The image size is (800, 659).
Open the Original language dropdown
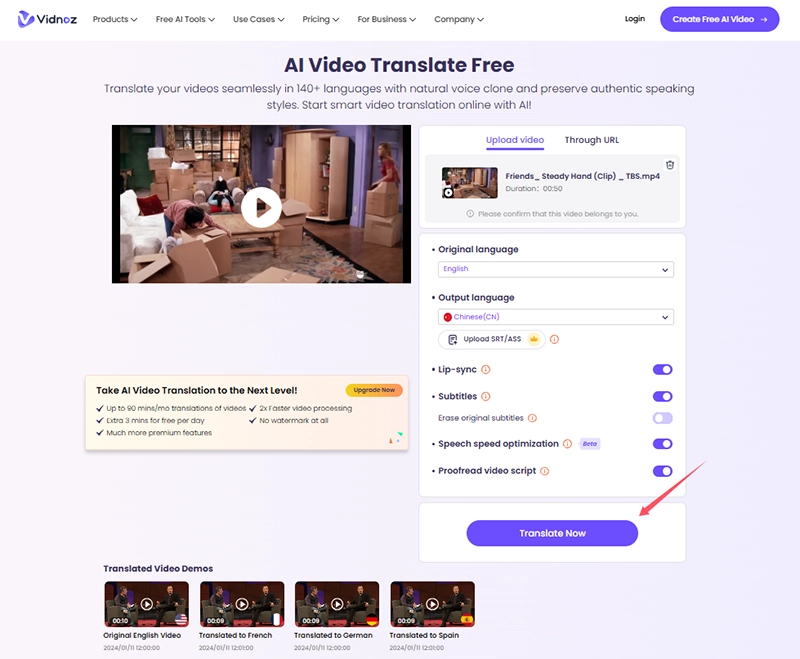point(555,269)
